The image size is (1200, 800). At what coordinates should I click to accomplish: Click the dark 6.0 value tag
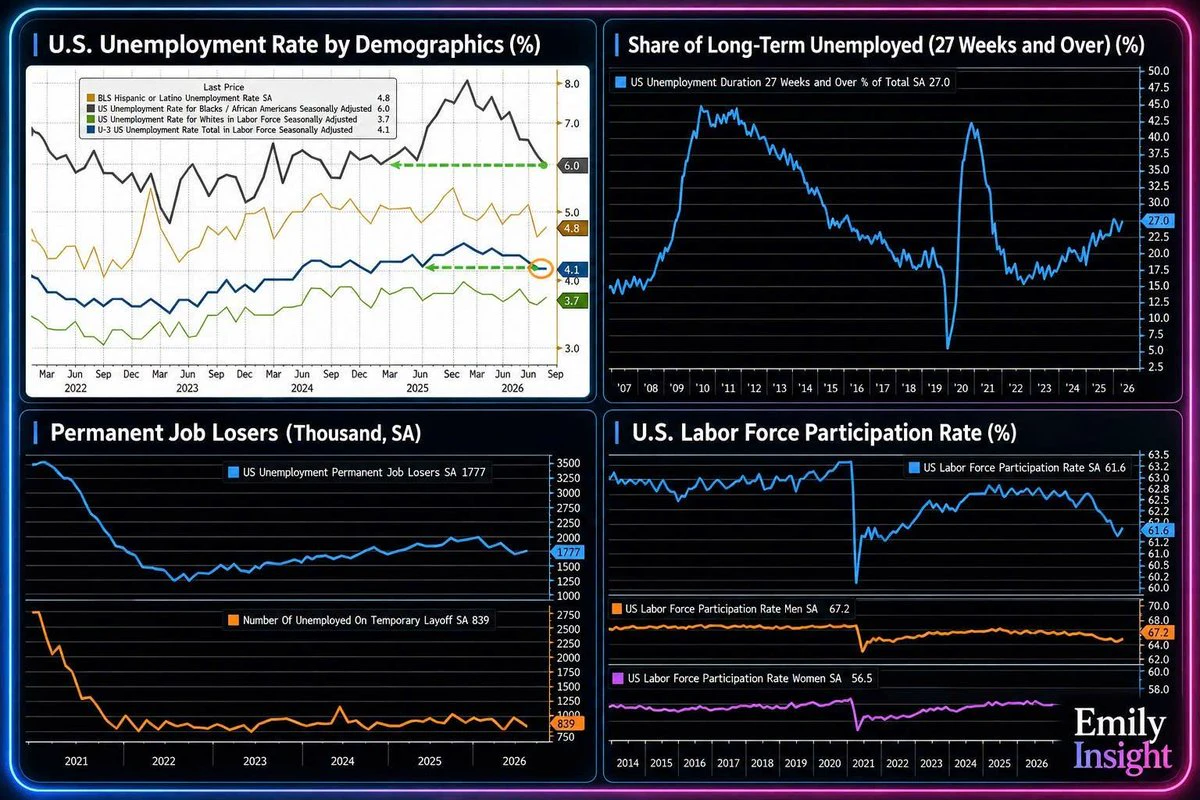pyautogui.click(x=573, y=166)
